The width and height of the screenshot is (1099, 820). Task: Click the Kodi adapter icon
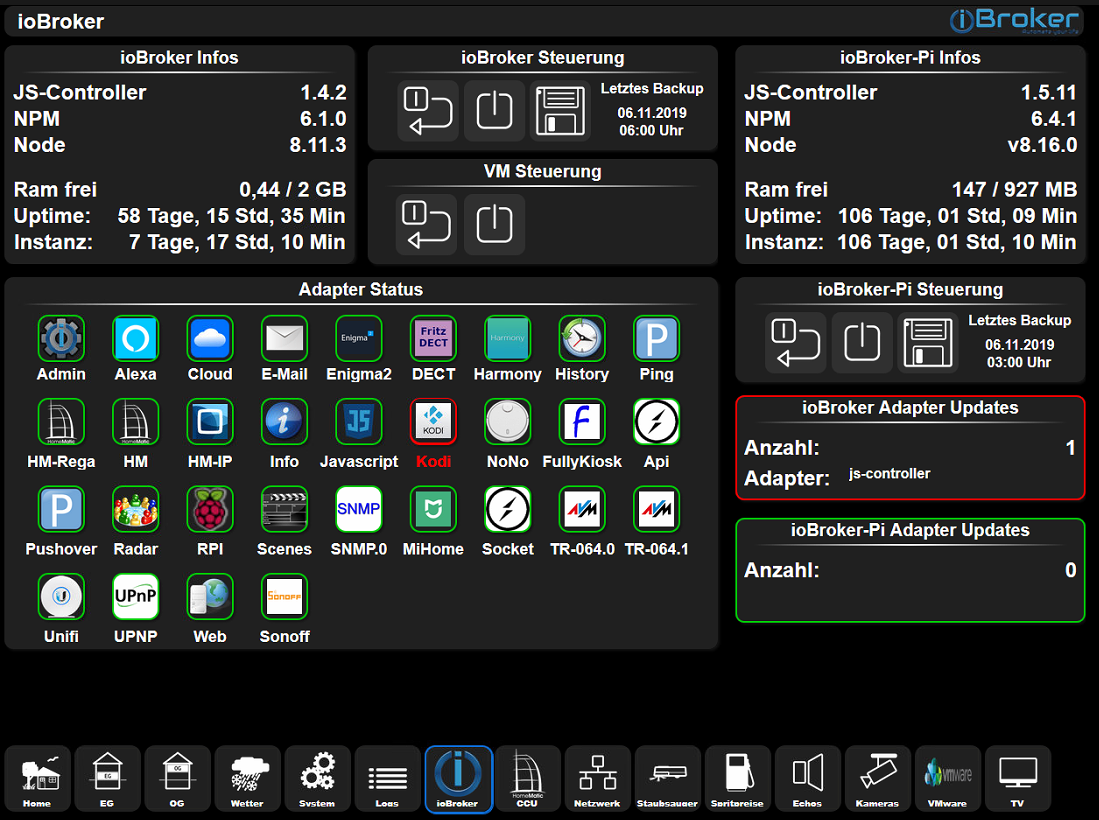coord(433,422)
